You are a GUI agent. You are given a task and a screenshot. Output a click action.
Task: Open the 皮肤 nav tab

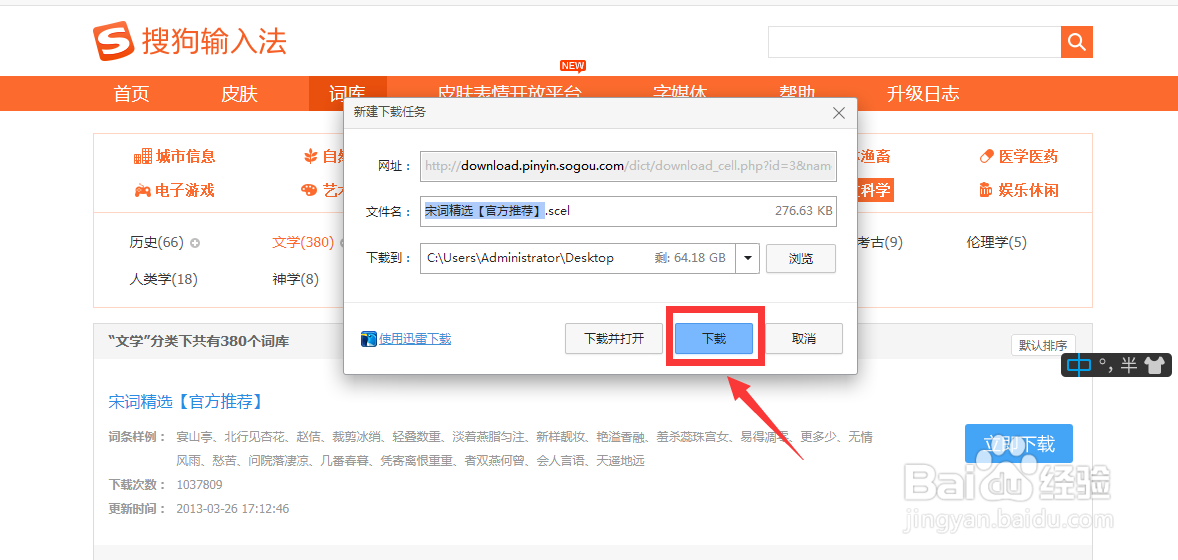point(239,94)
